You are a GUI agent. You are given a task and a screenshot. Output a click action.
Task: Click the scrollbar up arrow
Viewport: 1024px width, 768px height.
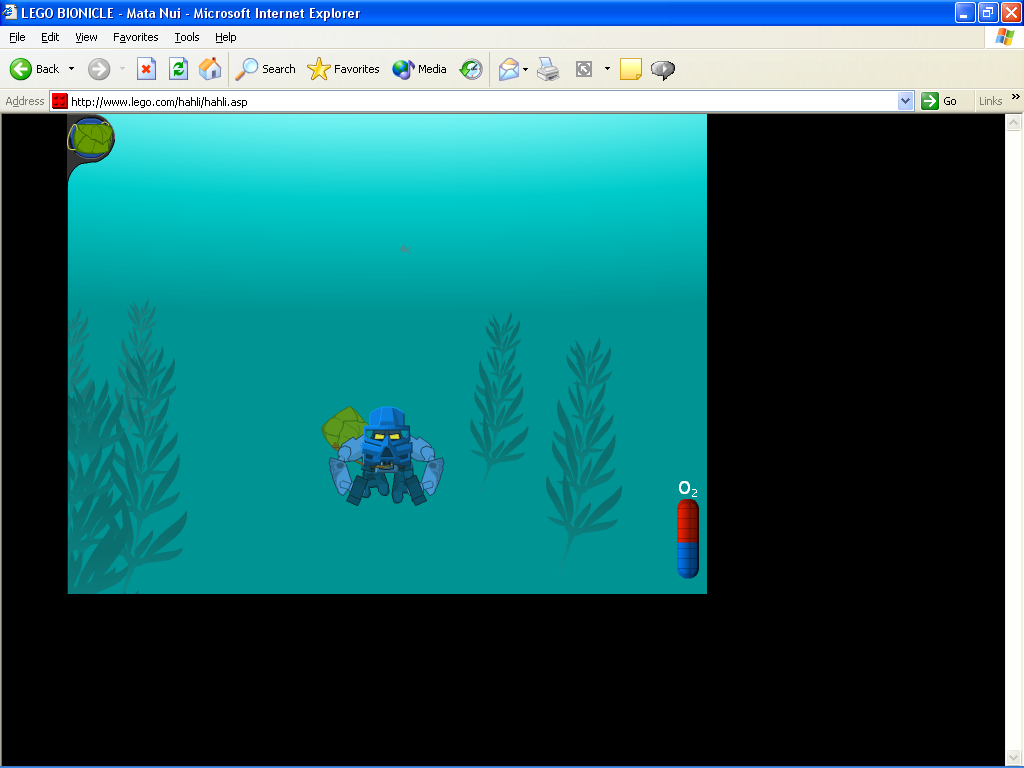coord(1014,122)
